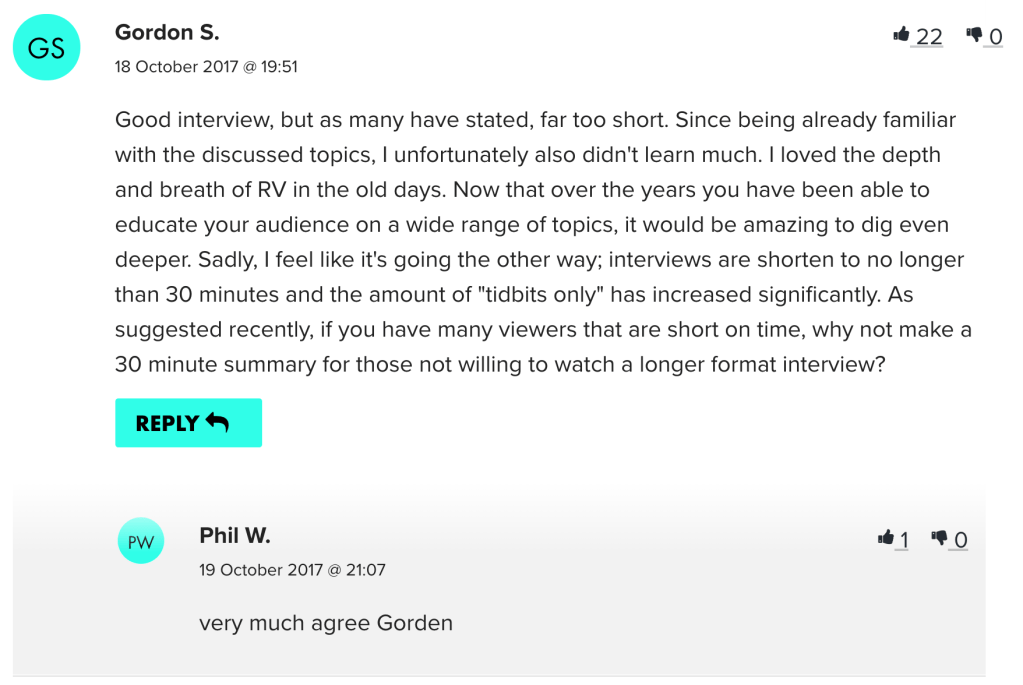
Task: Click thumbs-down icon on Gordon S. comment
Action: click(x=974, y=35)
